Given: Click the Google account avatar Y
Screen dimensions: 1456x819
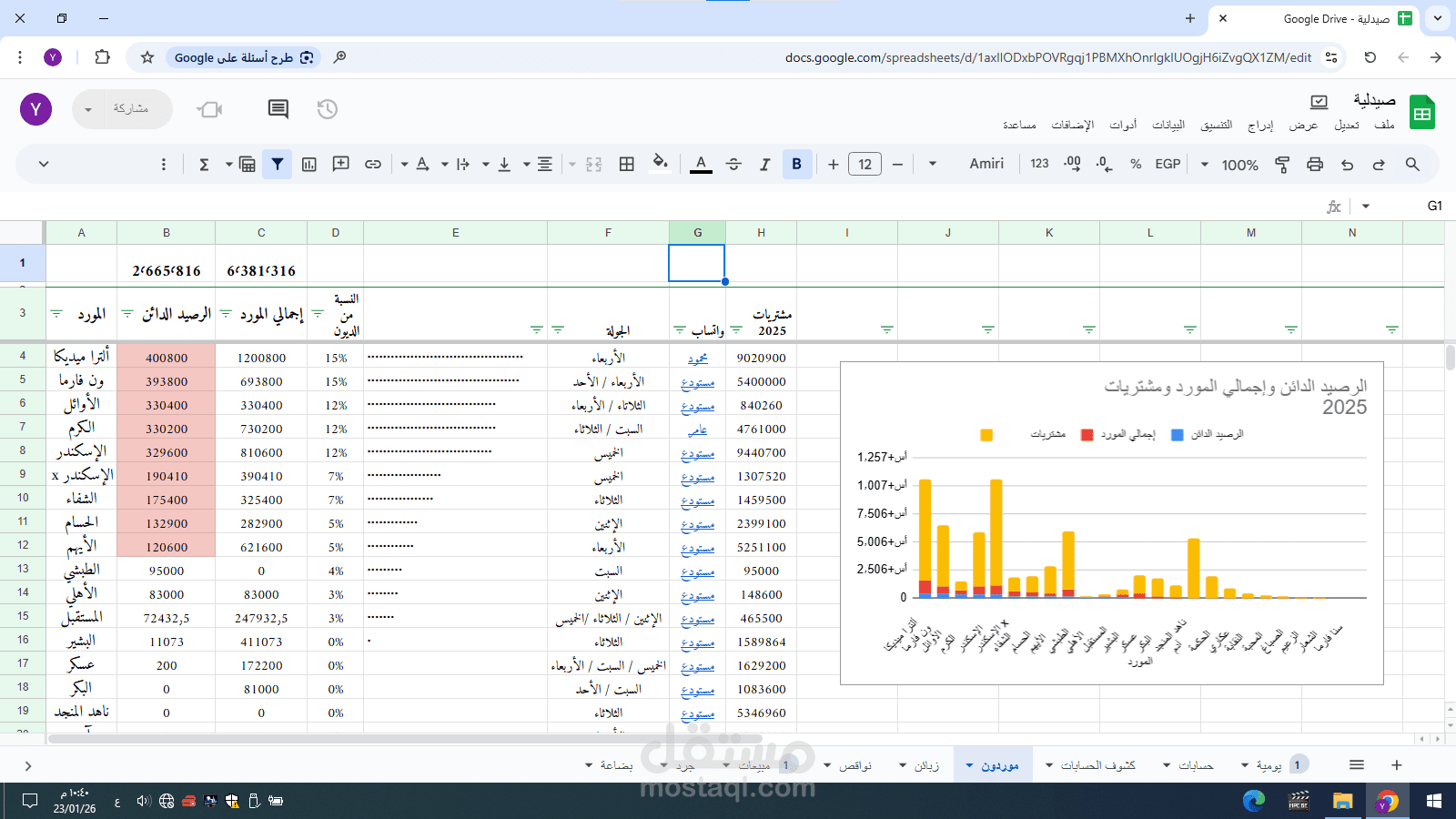Looking at the screenshot, I should [x=35, y=109].
